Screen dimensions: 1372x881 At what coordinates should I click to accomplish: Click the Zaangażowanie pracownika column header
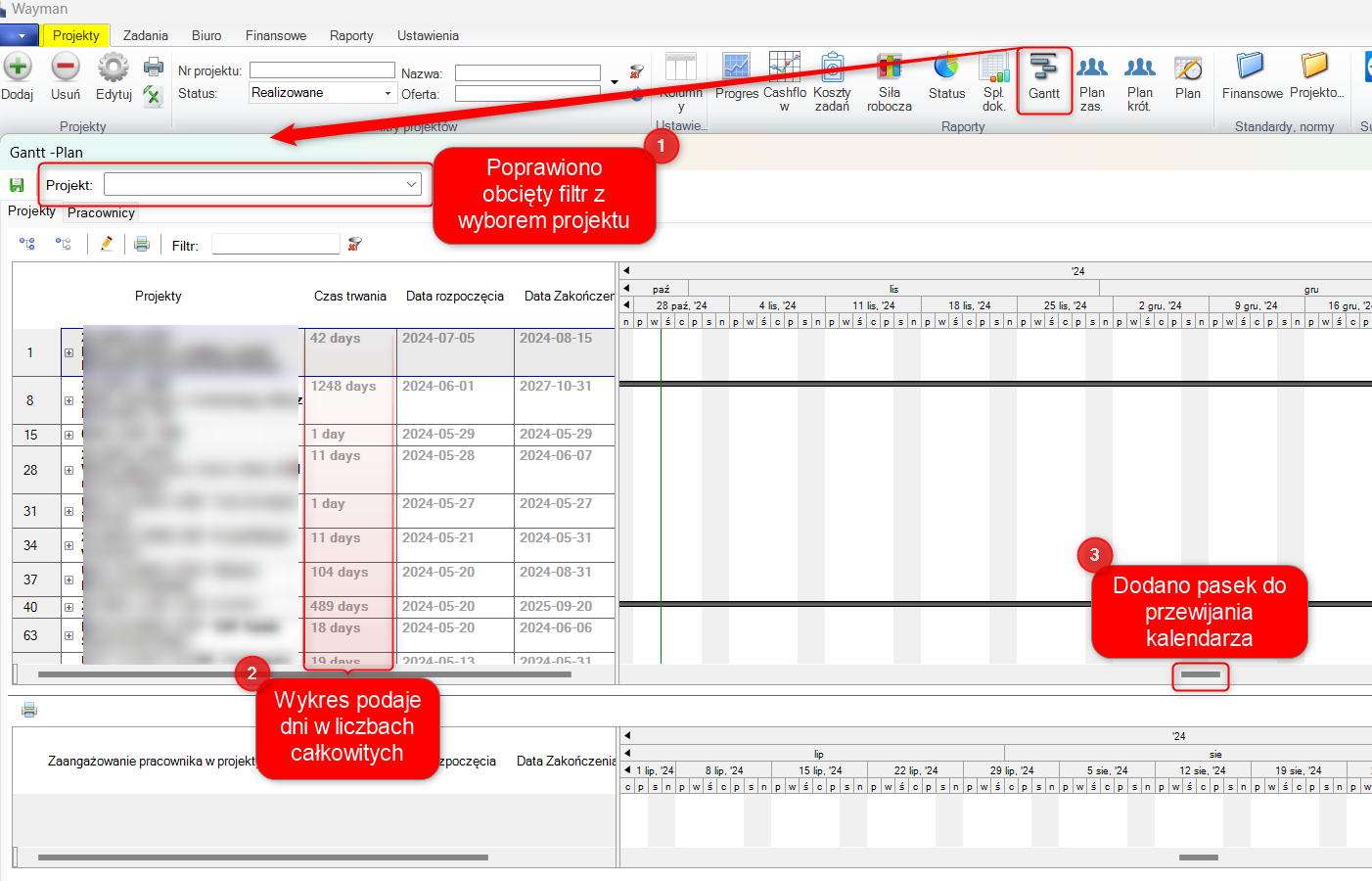[152, 761]
